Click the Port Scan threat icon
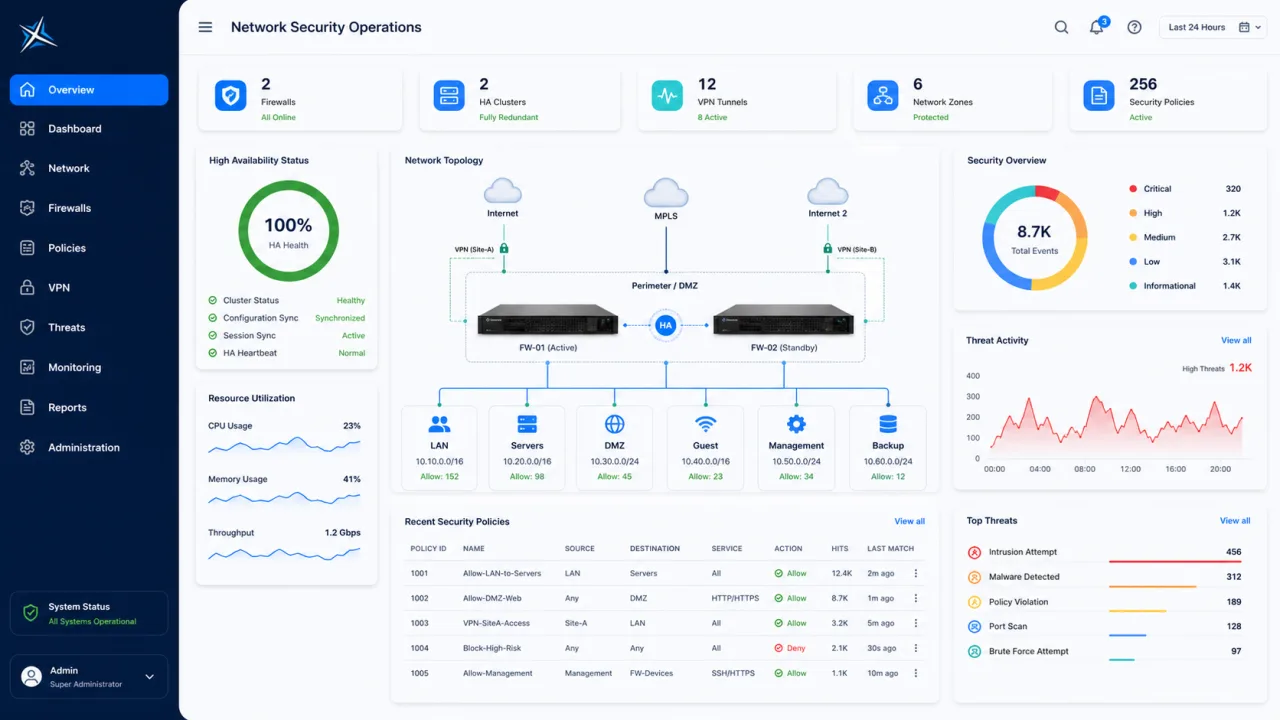The image size is (1280, 720). (975, 626)
